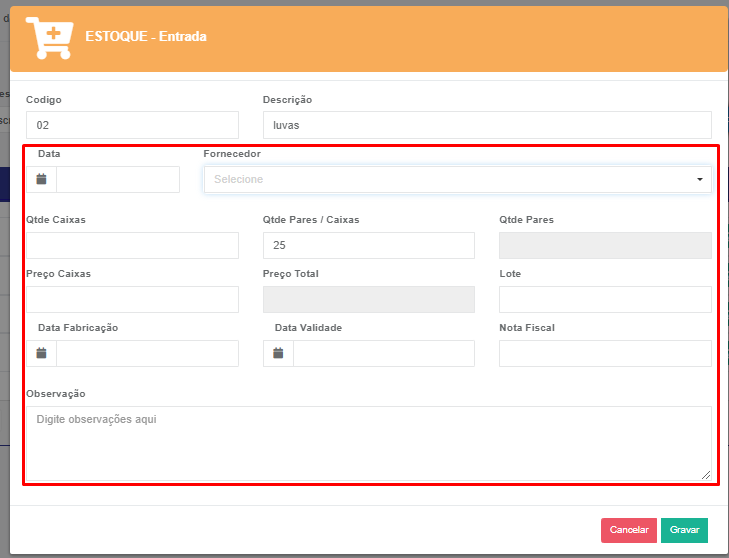Focus the Codigo input field
Screen dimensions: 729x558
(132, 125)
